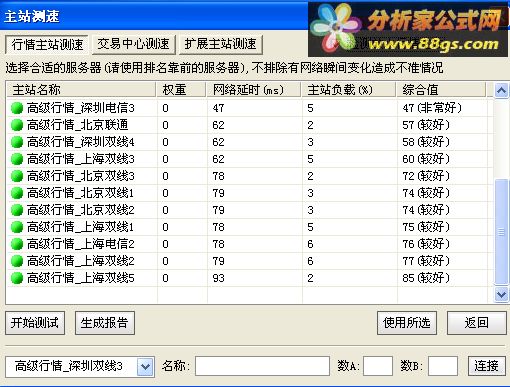Viewport: 510px width, 387px height.
Task: Switch to 行情主站测速 tab
Action: (x=47, y=45)
